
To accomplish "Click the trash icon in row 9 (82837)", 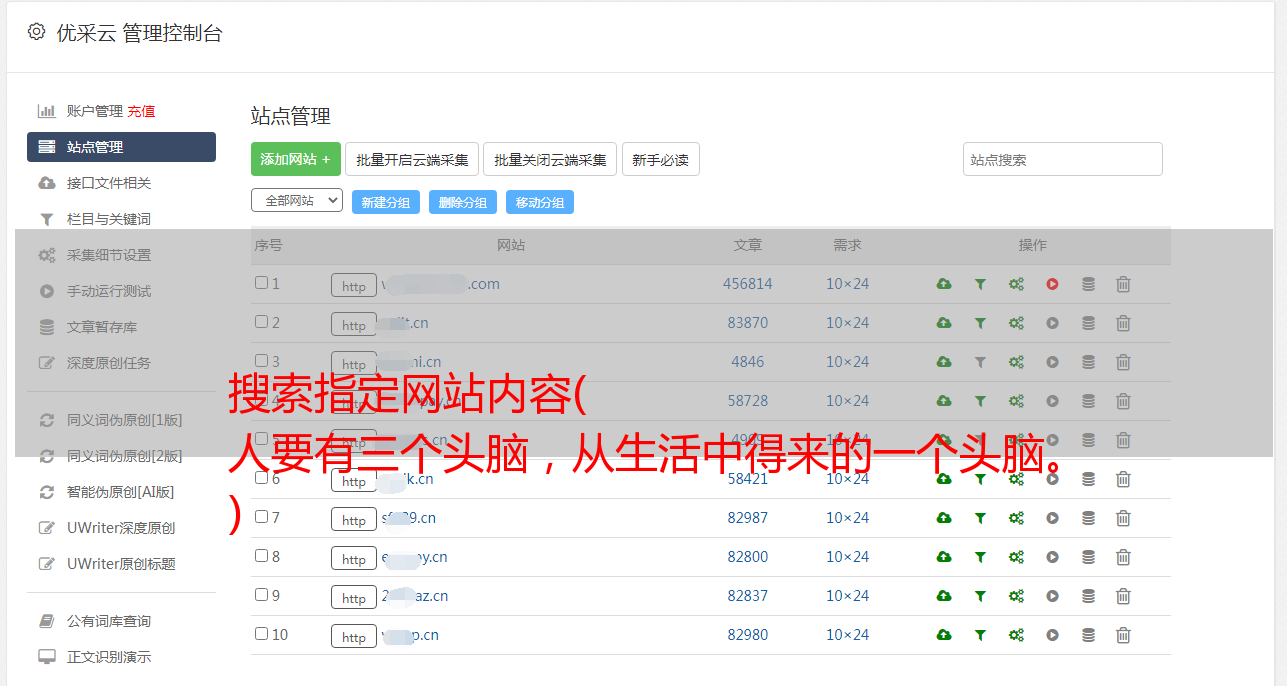I will (x=1123, y=596).
